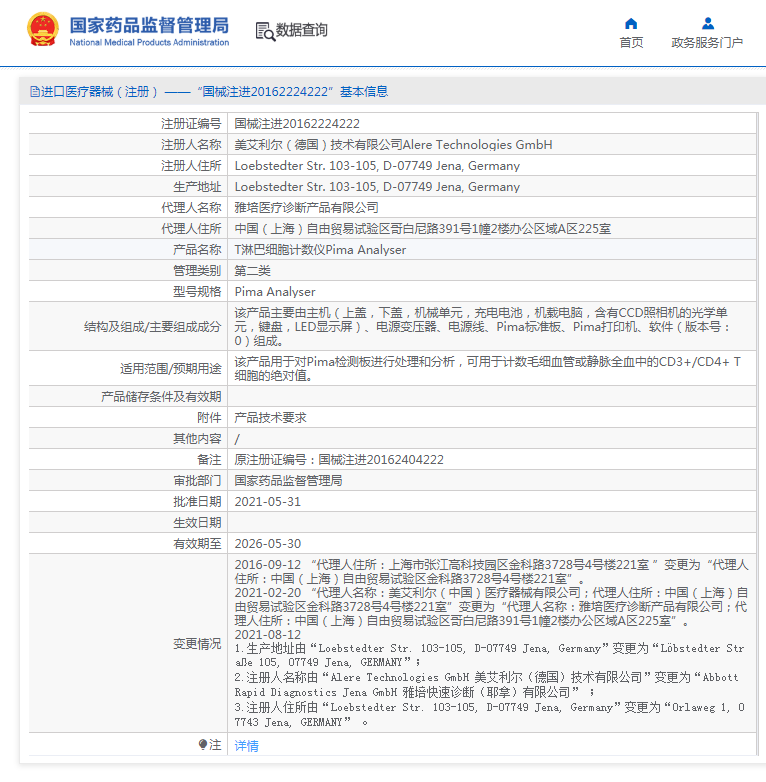Click the 其他内容 slash value
Viewport: 766px width, 782px height.
click(x=237, y=439)
